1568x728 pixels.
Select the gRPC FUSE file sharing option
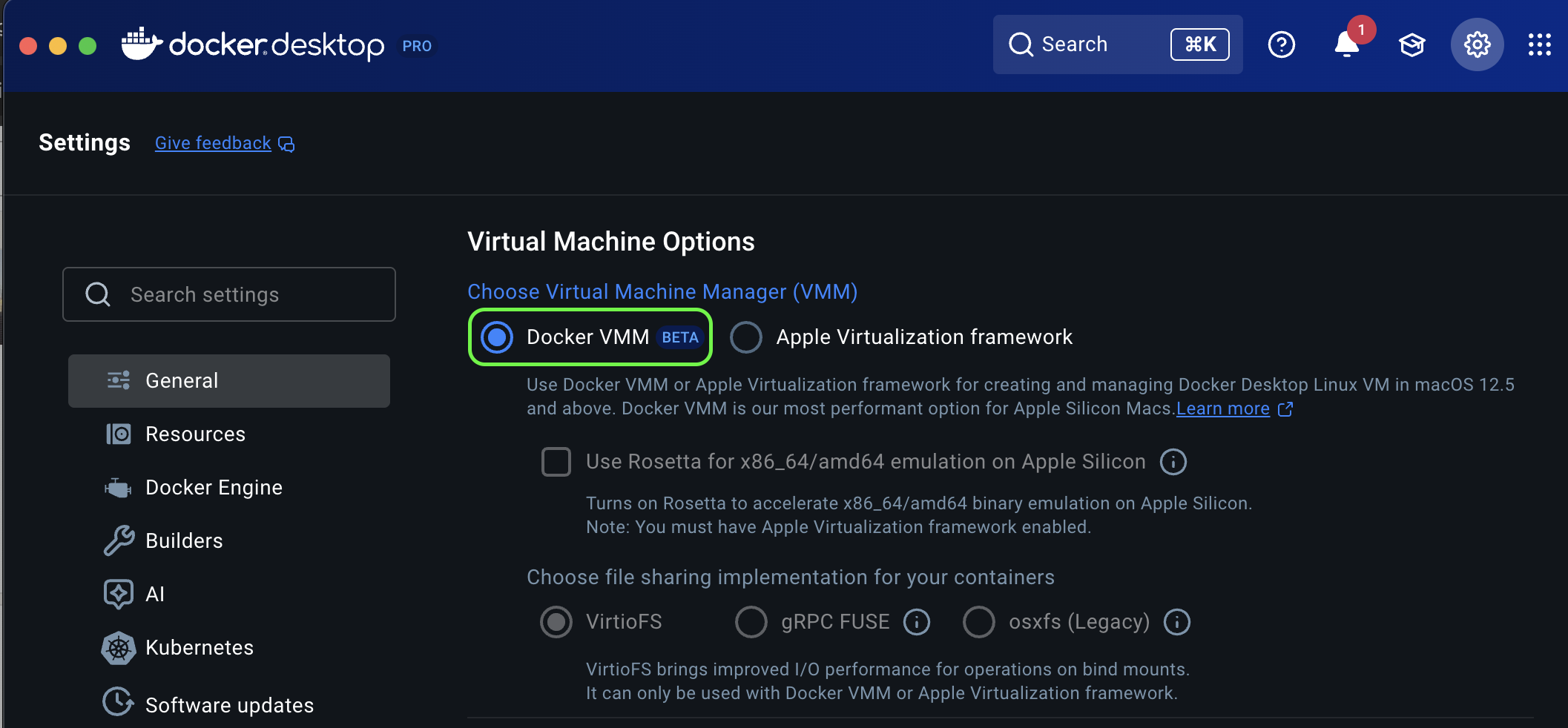click(751, 622)
